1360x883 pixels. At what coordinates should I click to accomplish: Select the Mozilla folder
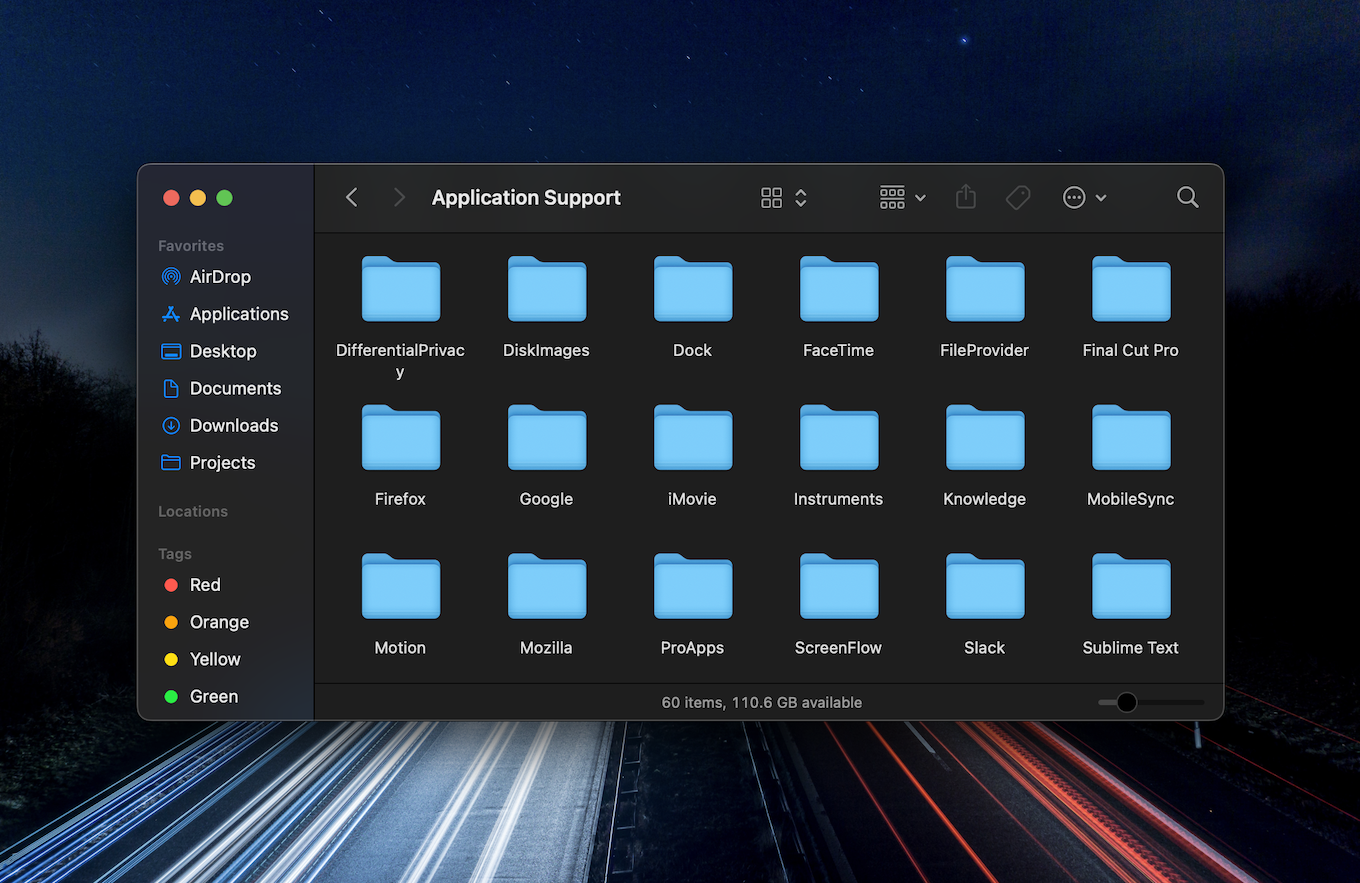tap(546, 587)
